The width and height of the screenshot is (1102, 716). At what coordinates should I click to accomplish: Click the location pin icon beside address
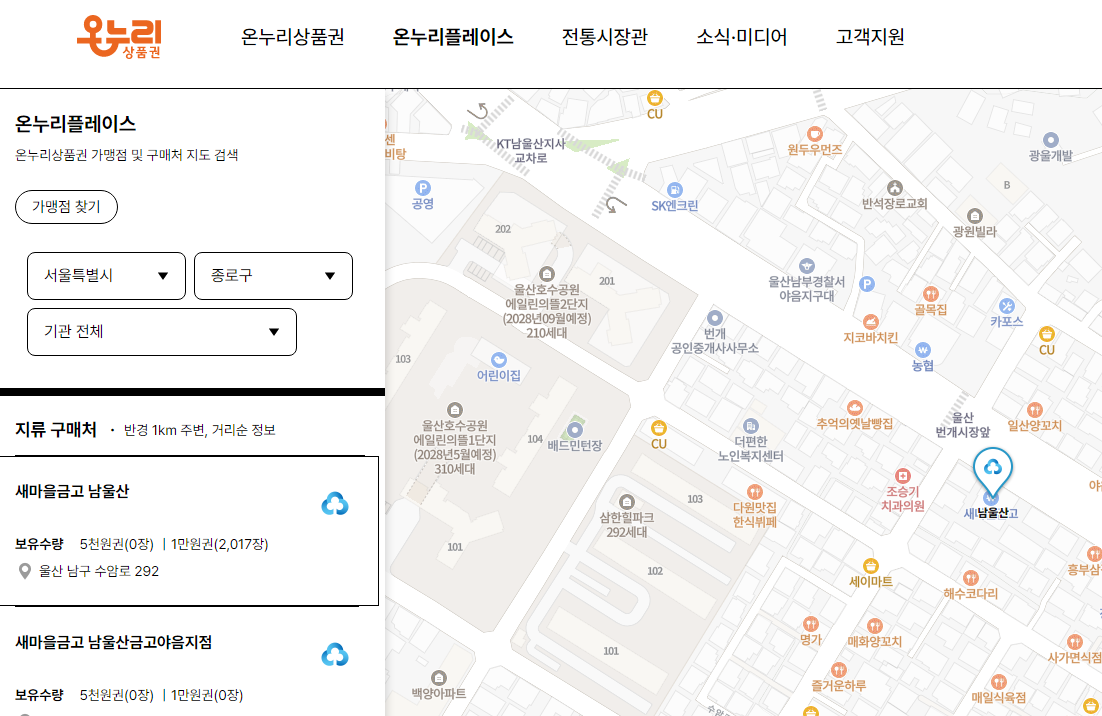25,571
